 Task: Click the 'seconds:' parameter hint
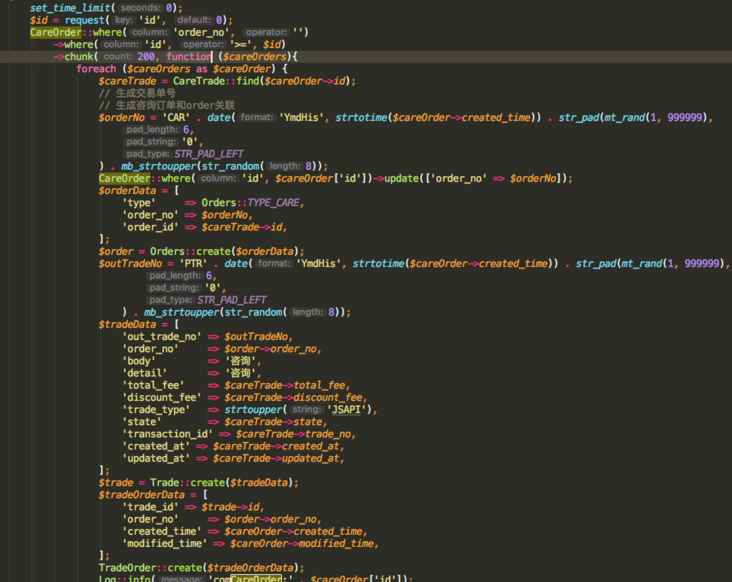[x=153, y=8]
